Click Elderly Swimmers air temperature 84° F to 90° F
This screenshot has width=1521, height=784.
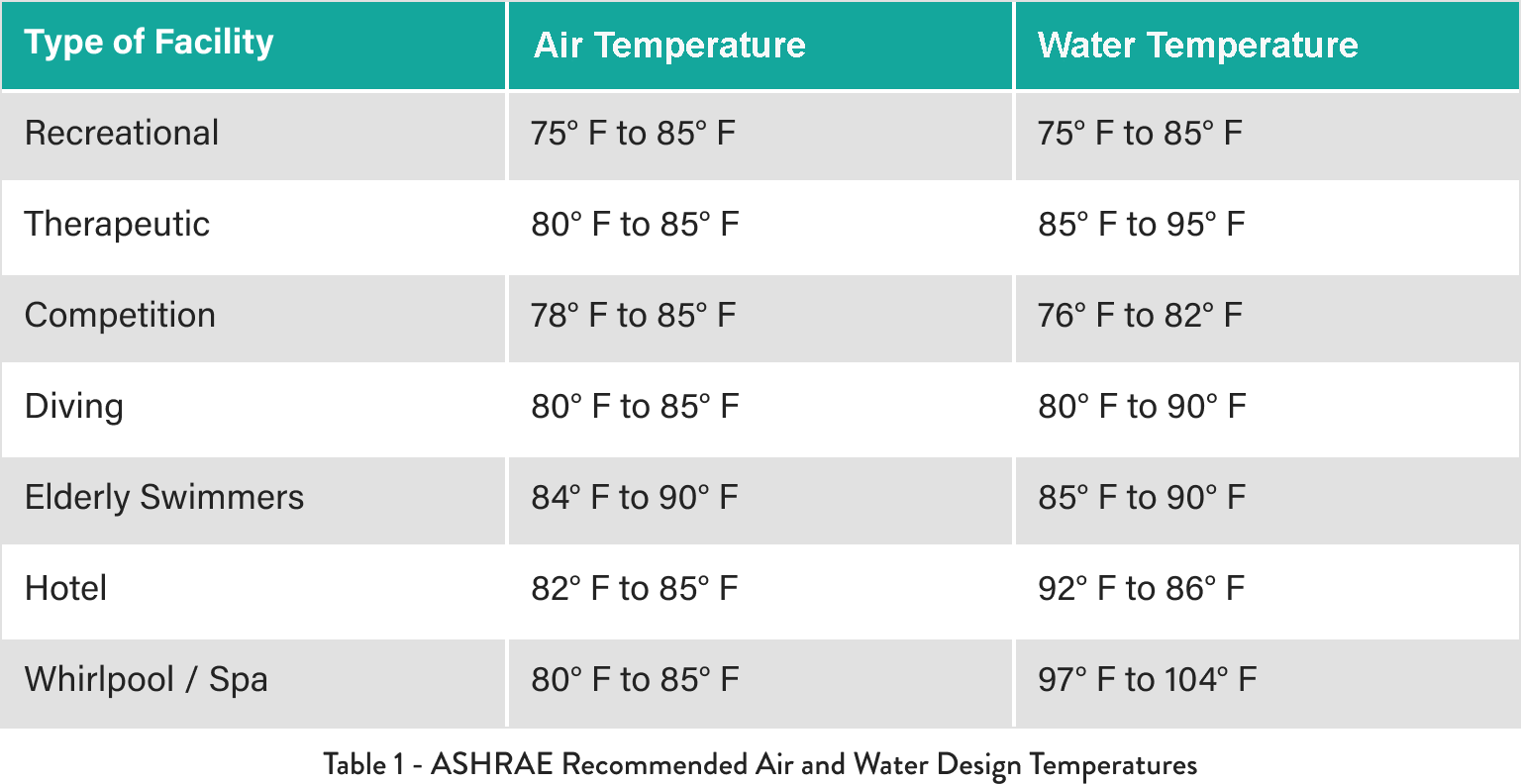pyautogui.click(x=635, y=498)
